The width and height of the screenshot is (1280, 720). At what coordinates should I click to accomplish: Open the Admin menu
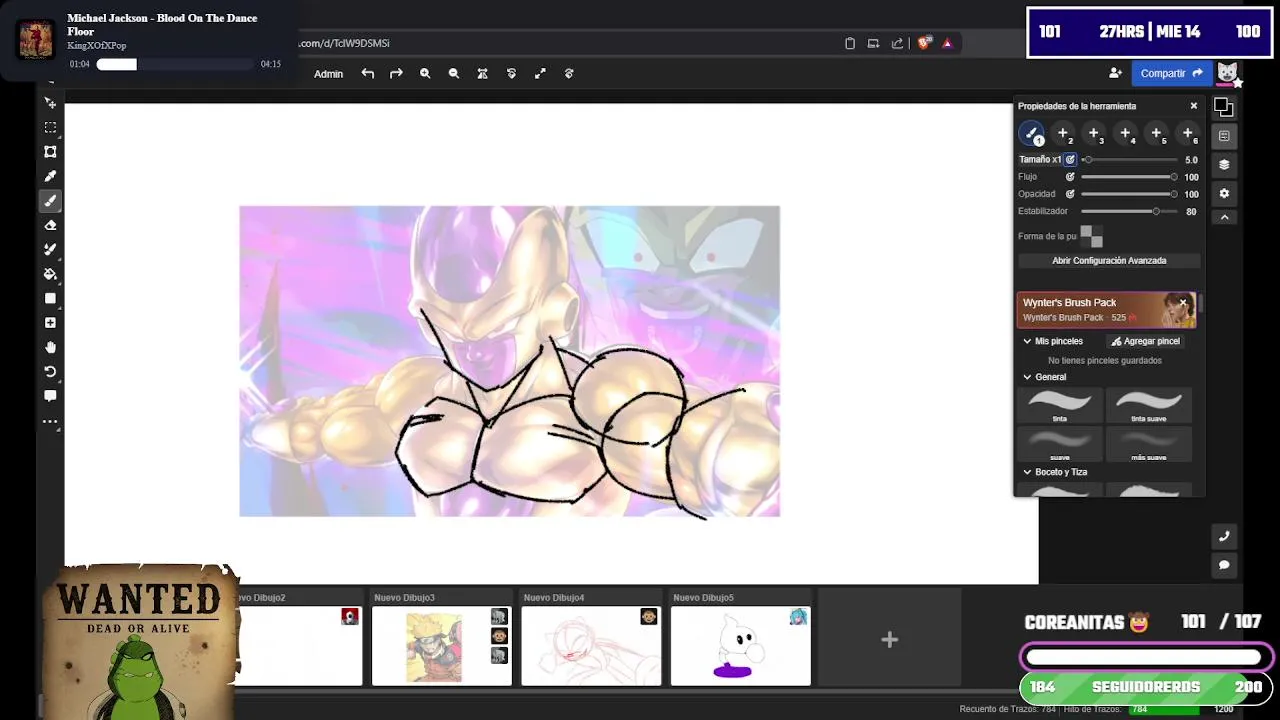(x=328, y=74)
